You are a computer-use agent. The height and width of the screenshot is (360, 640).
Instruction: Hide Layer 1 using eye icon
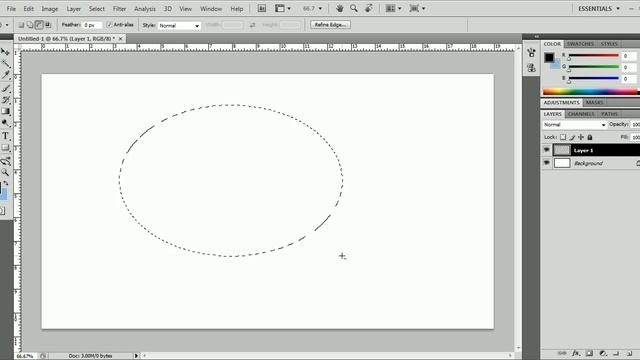click(547, 150)
